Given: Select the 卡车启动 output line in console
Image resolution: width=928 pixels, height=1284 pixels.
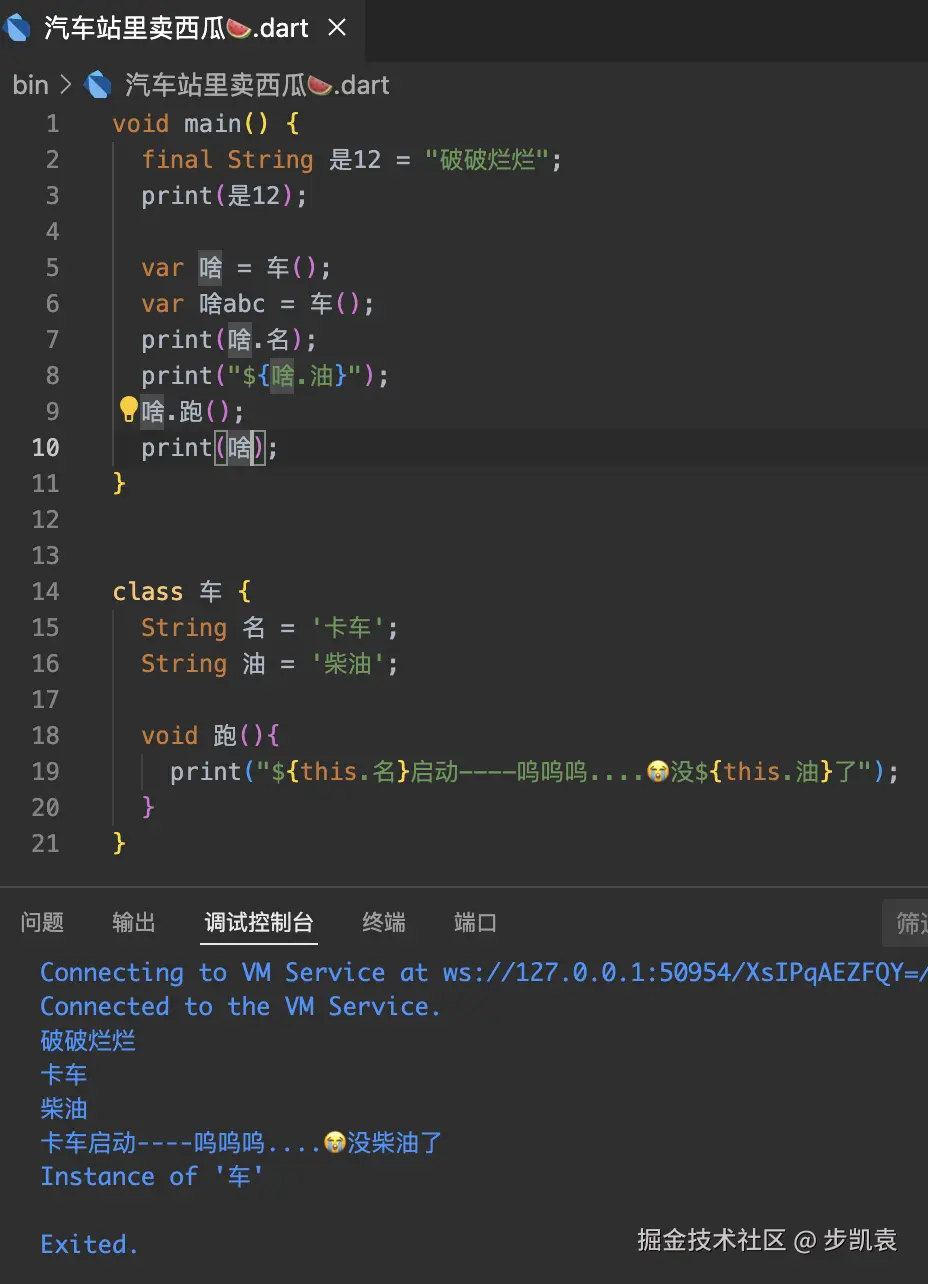Looking at the screenshot, I should [x=238, y=1142].
